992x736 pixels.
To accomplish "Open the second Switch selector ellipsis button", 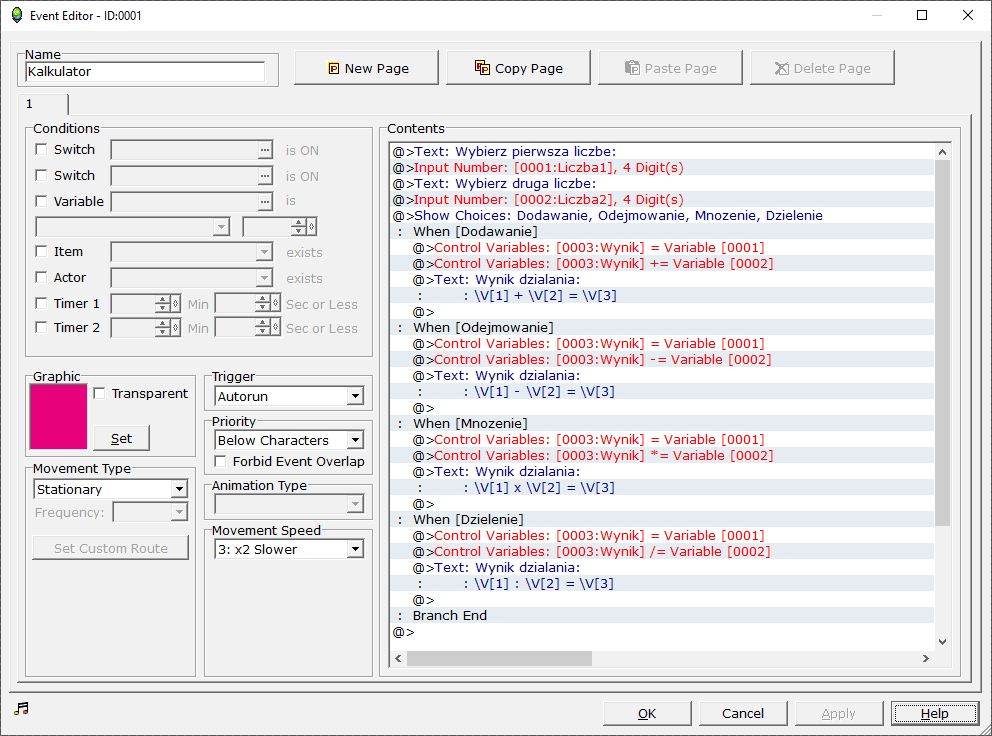I will (265, 176).
